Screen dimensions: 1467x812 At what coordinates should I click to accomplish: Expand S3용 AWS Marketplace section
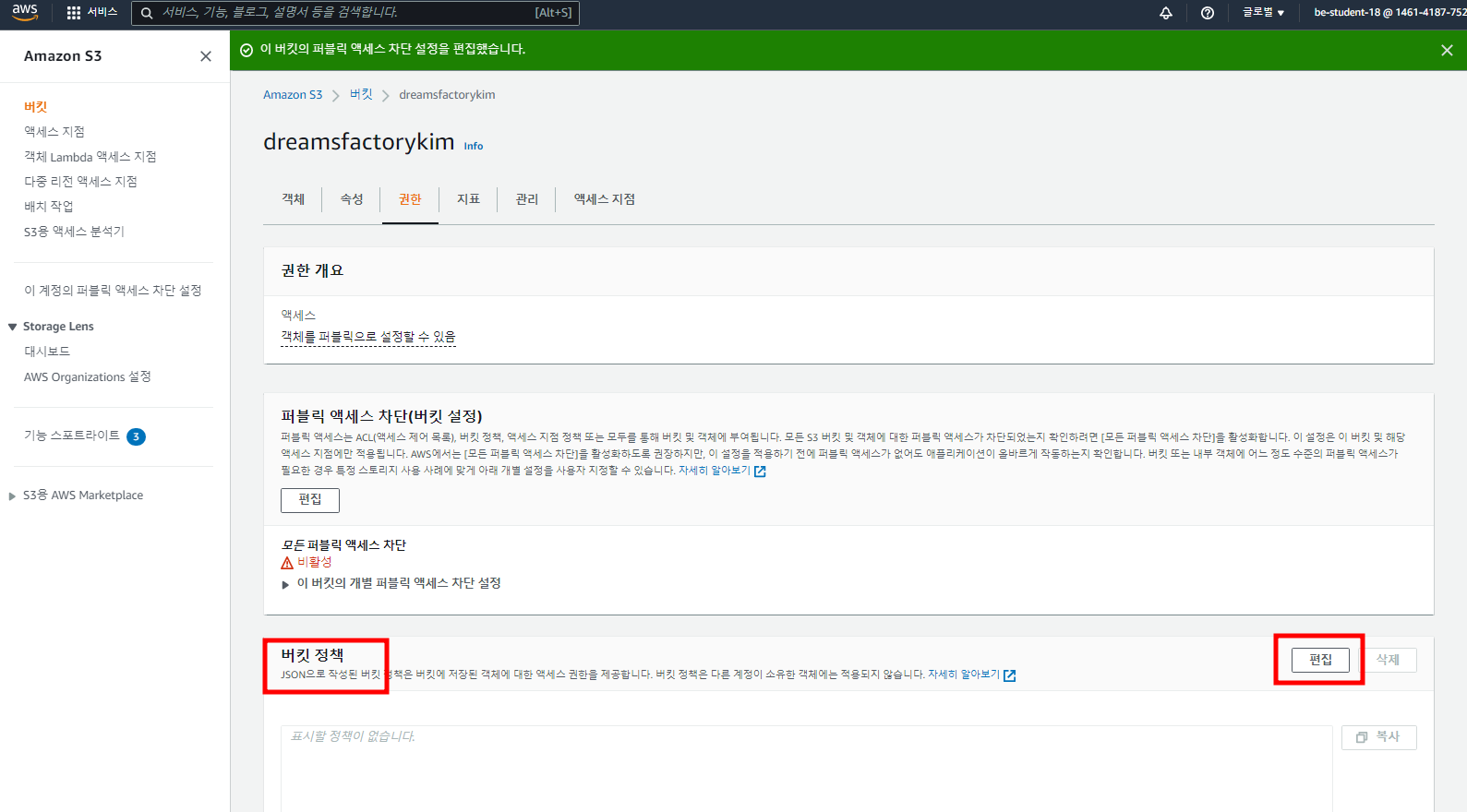click(x=12, y=496)
